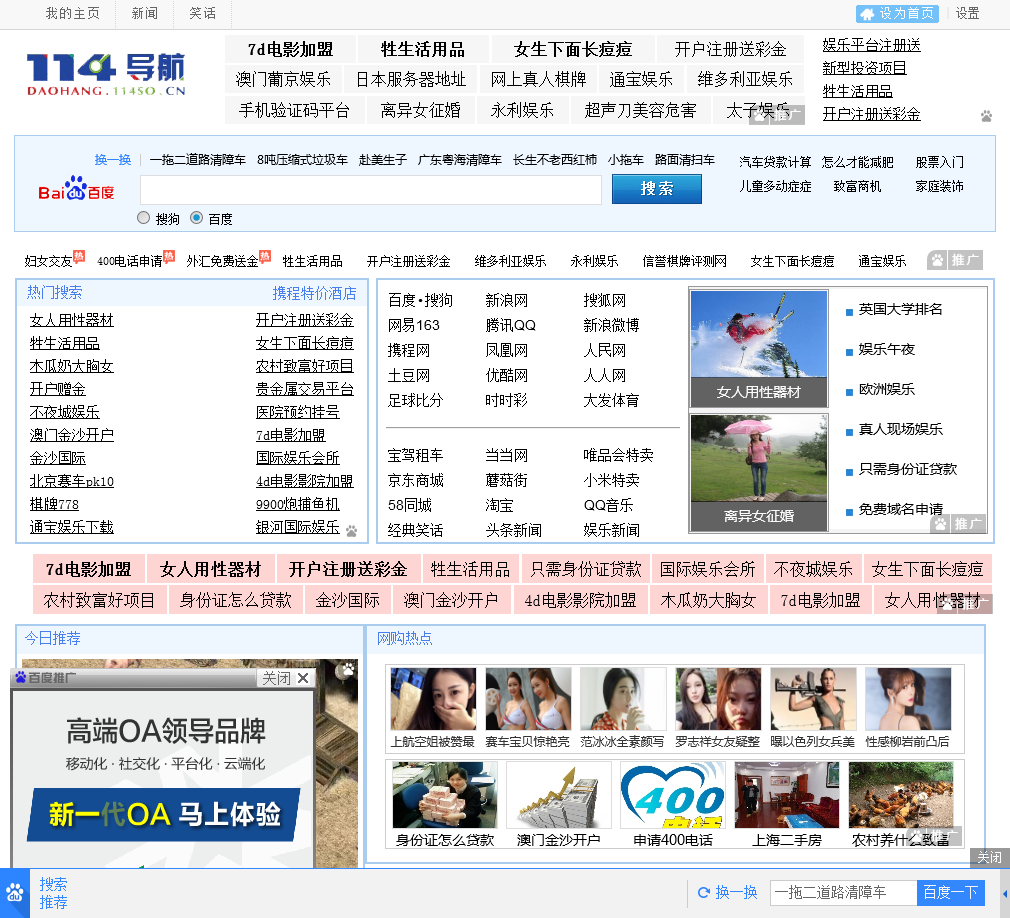
Task: Open the 优酷网 link
Action: 506,376
